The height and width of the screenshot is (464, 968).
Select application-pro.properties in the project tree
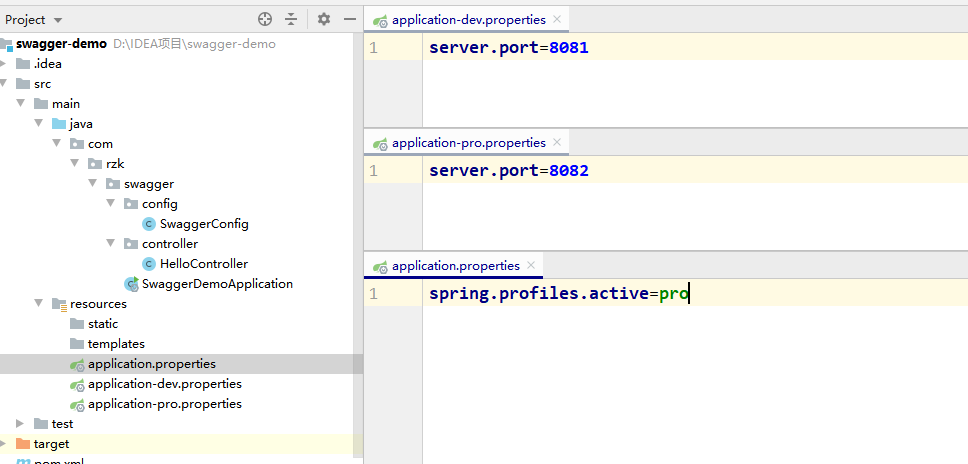[165, 404]
